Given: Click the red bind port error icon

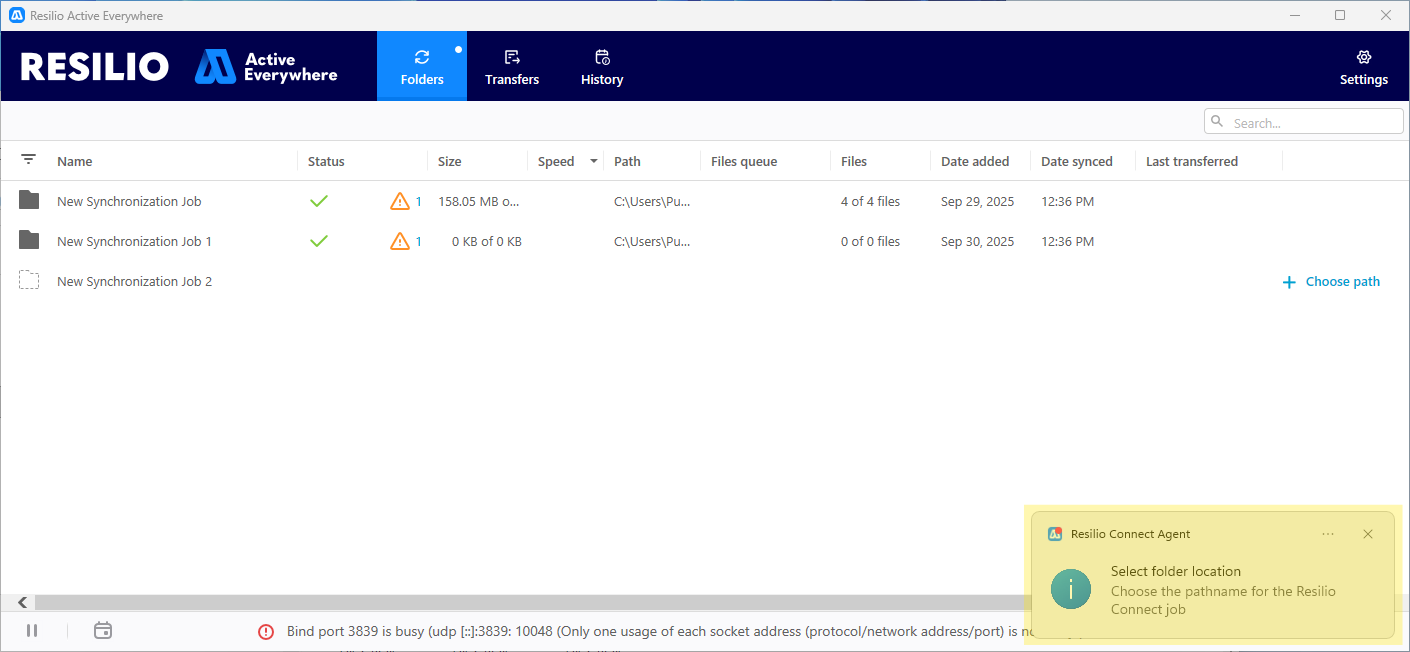Looking at the screenshot, I should tap(266, 632).
